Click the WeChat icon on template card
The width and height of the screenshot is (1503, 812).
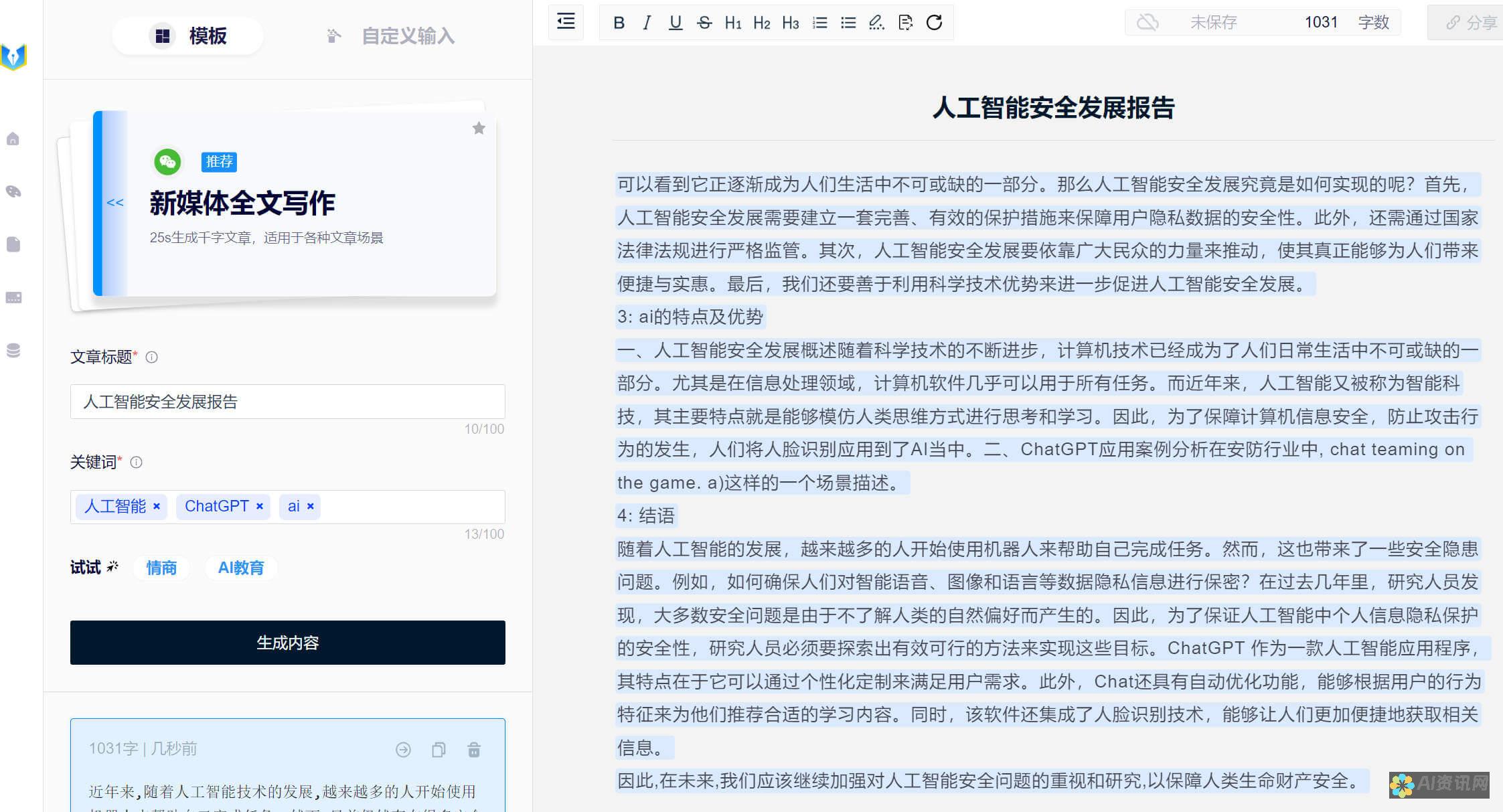point(167,162)
